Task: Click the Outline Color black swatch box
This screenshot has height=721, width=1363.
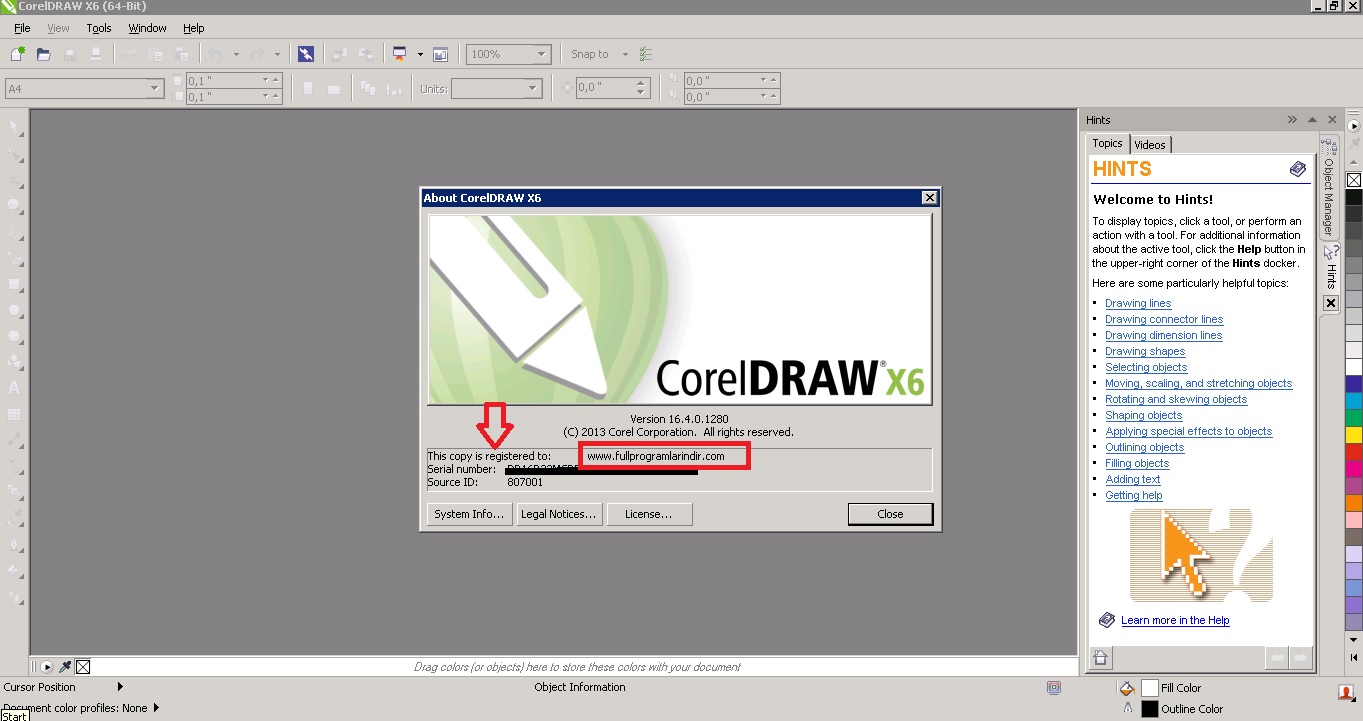Action: pyautogui.click(x=1150, y=709)
